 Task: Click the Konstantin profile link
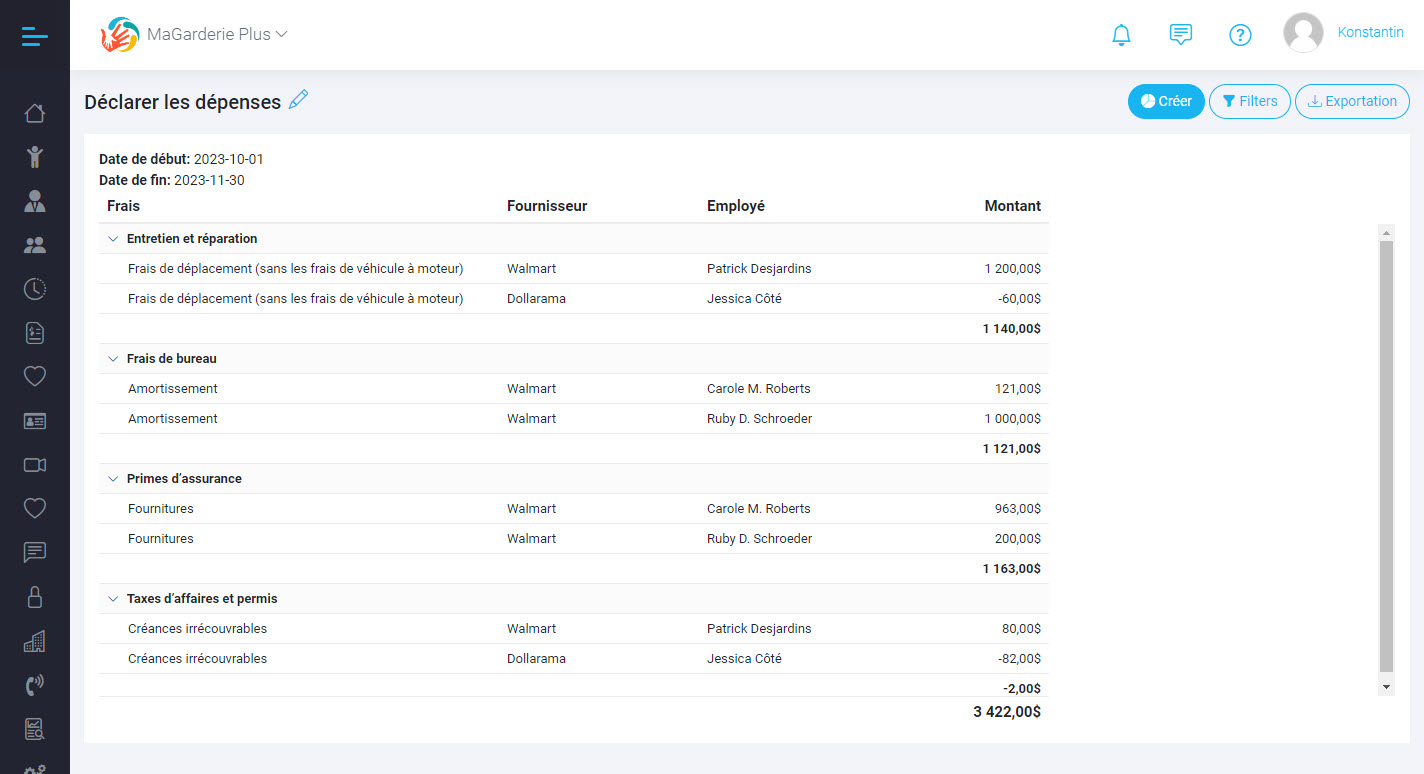coord(1370,31)
